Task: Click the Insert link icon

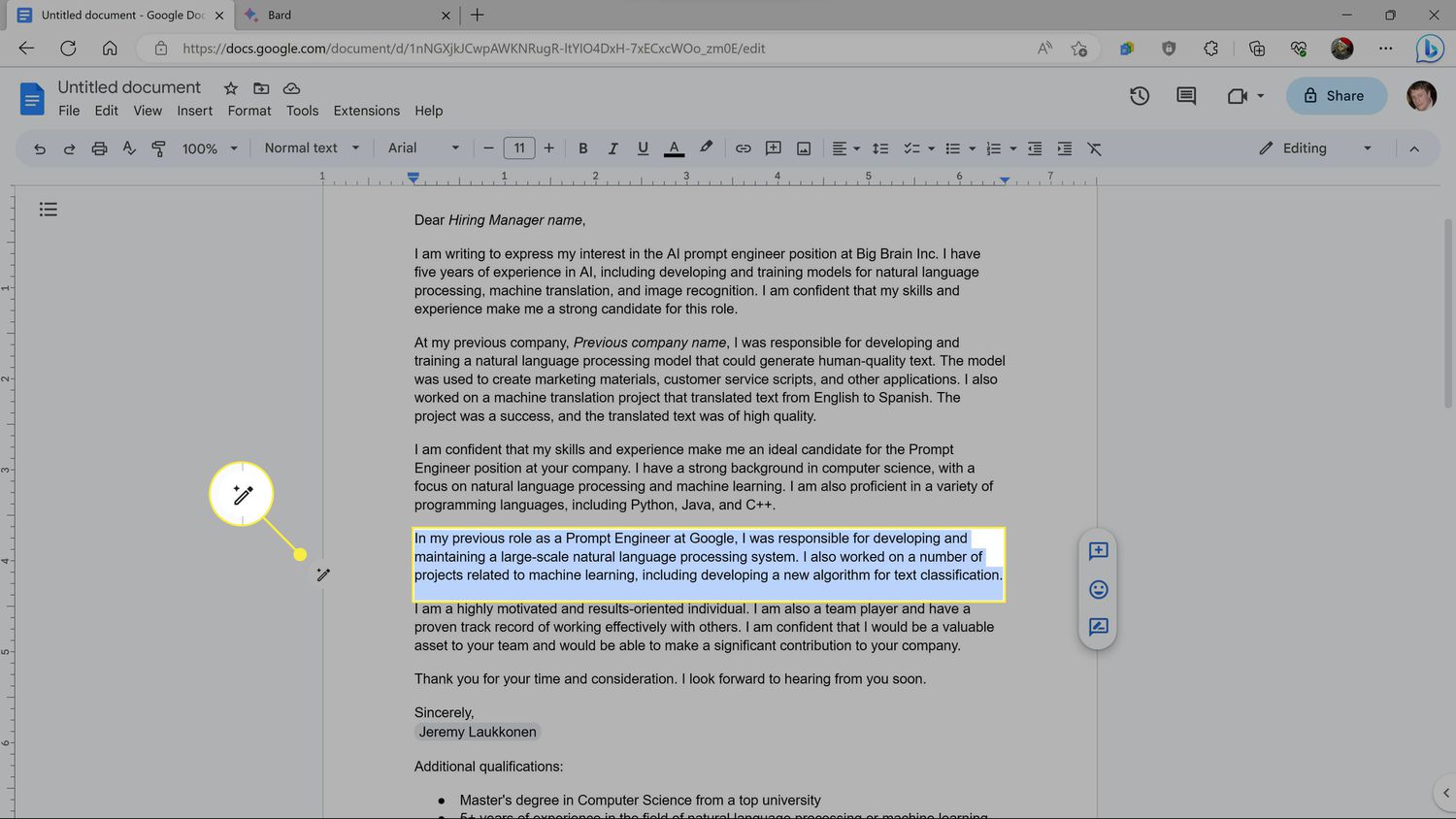Action: point(743,148)
